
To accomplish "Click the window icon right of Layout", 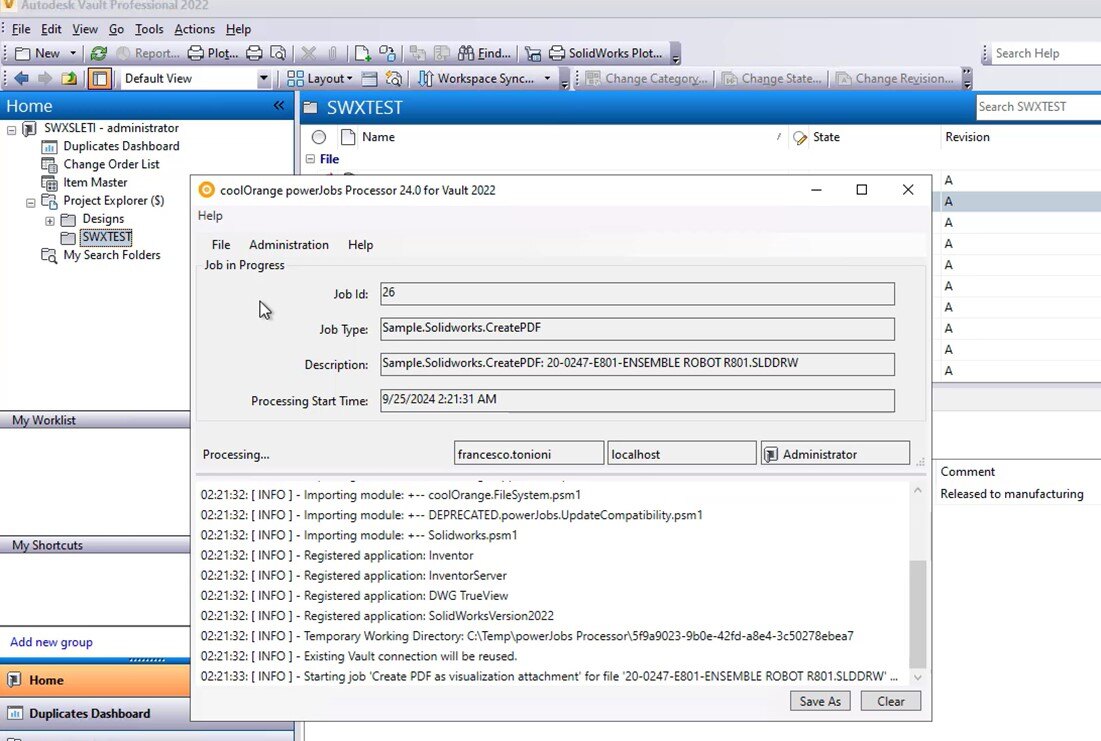I will point(369,79).
